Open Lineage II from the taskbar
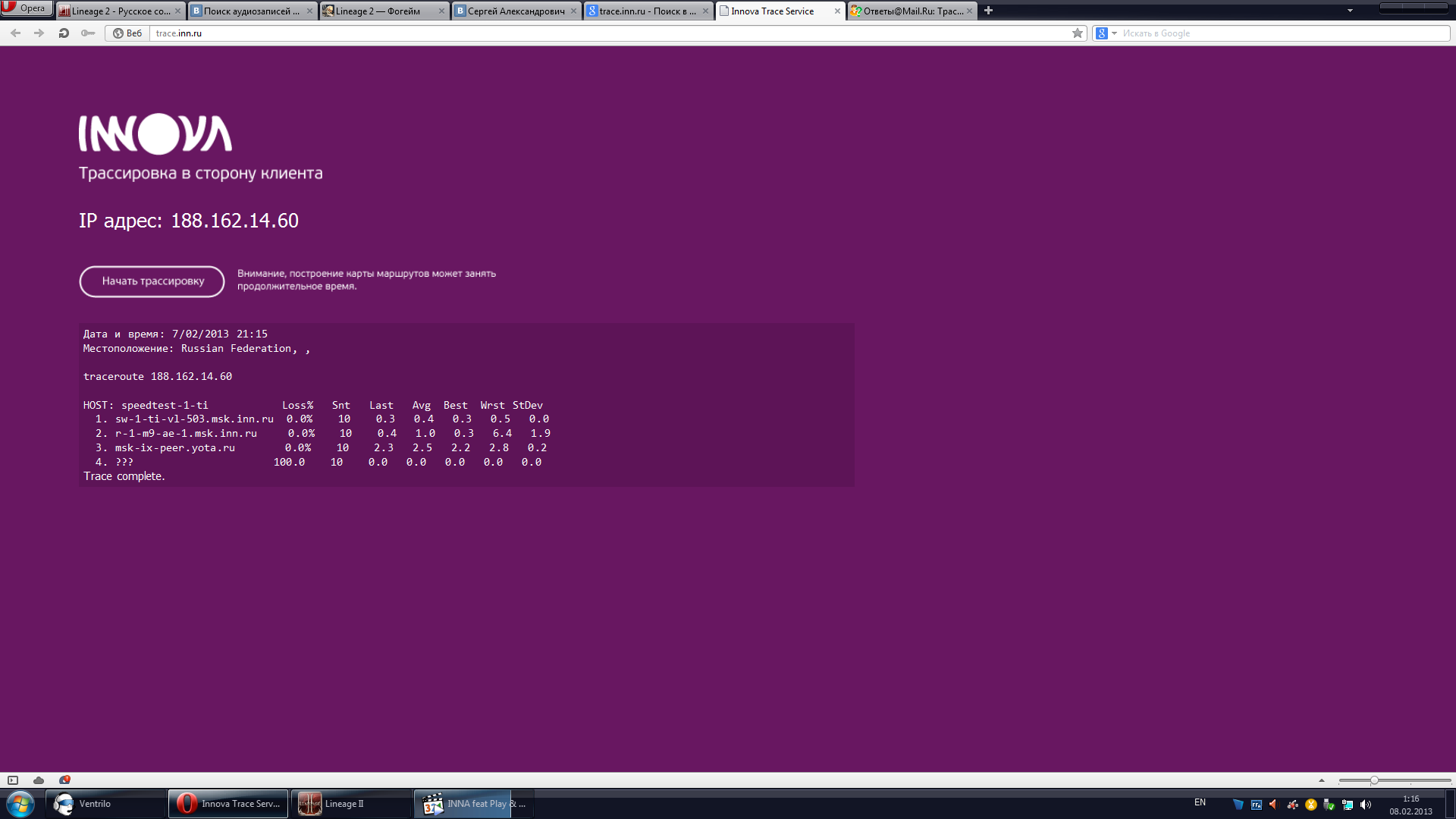 pyautogui.click(x=351, y=804)
